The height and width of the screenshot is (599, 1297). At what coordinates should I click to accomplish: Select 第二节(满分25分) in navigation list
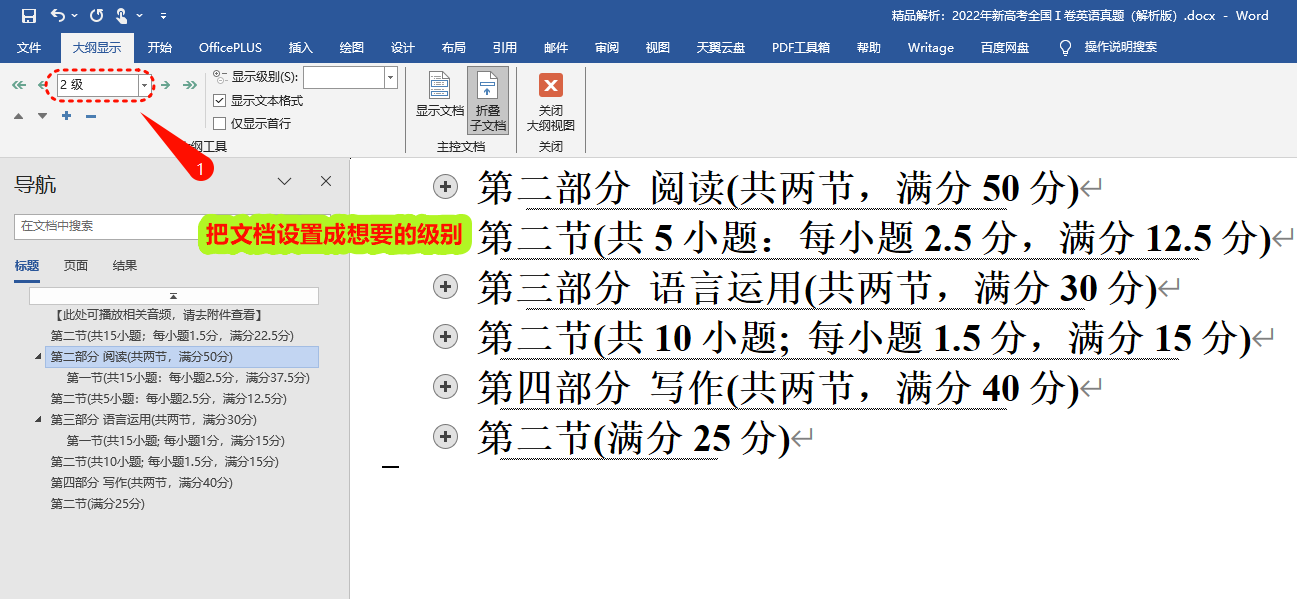coord(98,504)
